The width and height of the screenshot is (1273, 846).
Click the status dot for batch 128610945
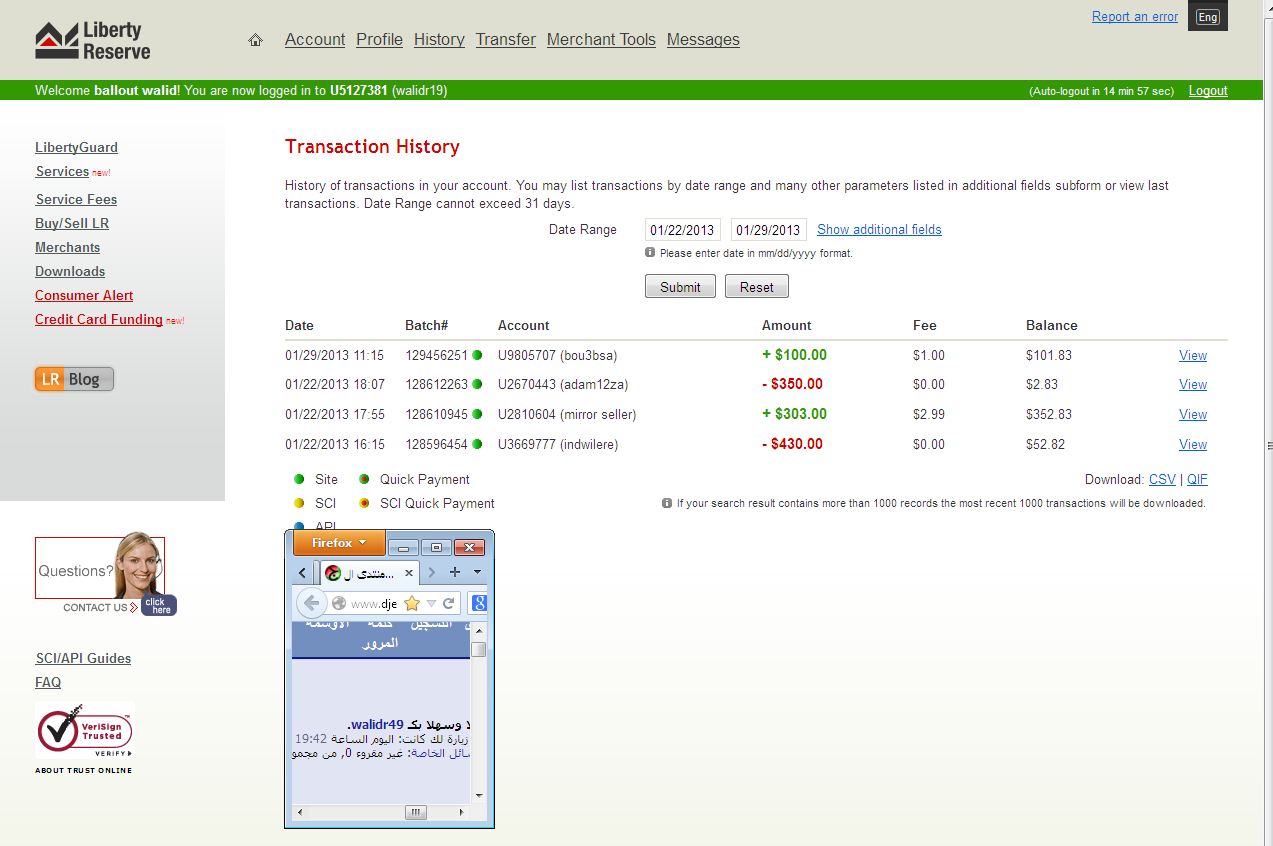pos(477,414)
